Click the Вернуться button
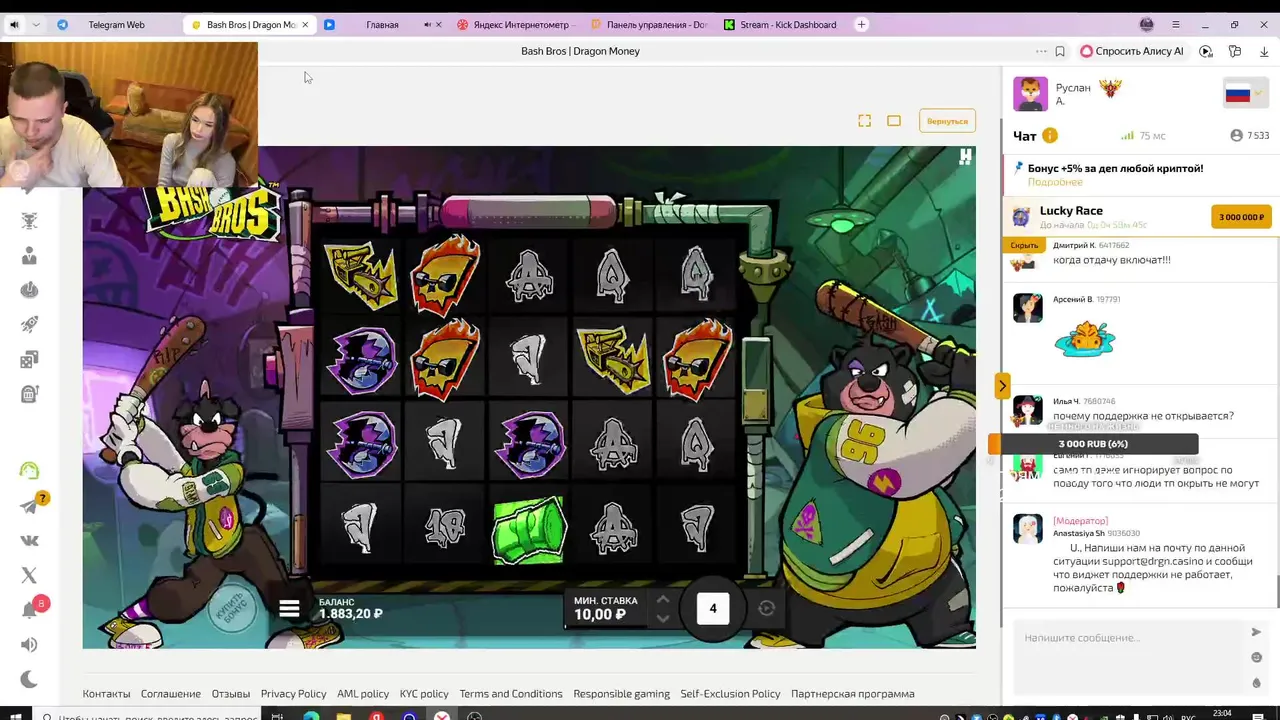Image resolution: width=1280 pixels, height=720 pixels. tap(947, 121)
